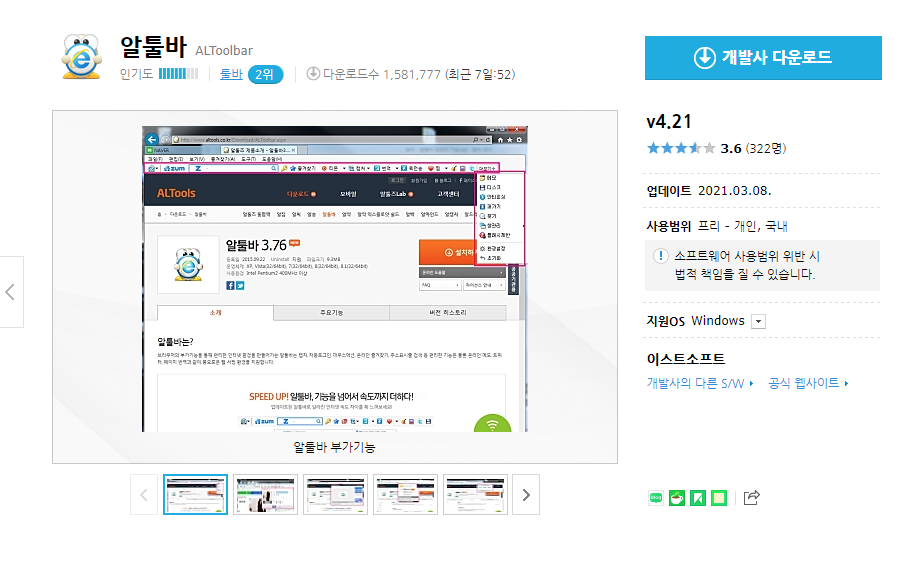Go to previous screenshot using left side arrow
This screenshot has width=909, height=565.
(x=11, y=291)
